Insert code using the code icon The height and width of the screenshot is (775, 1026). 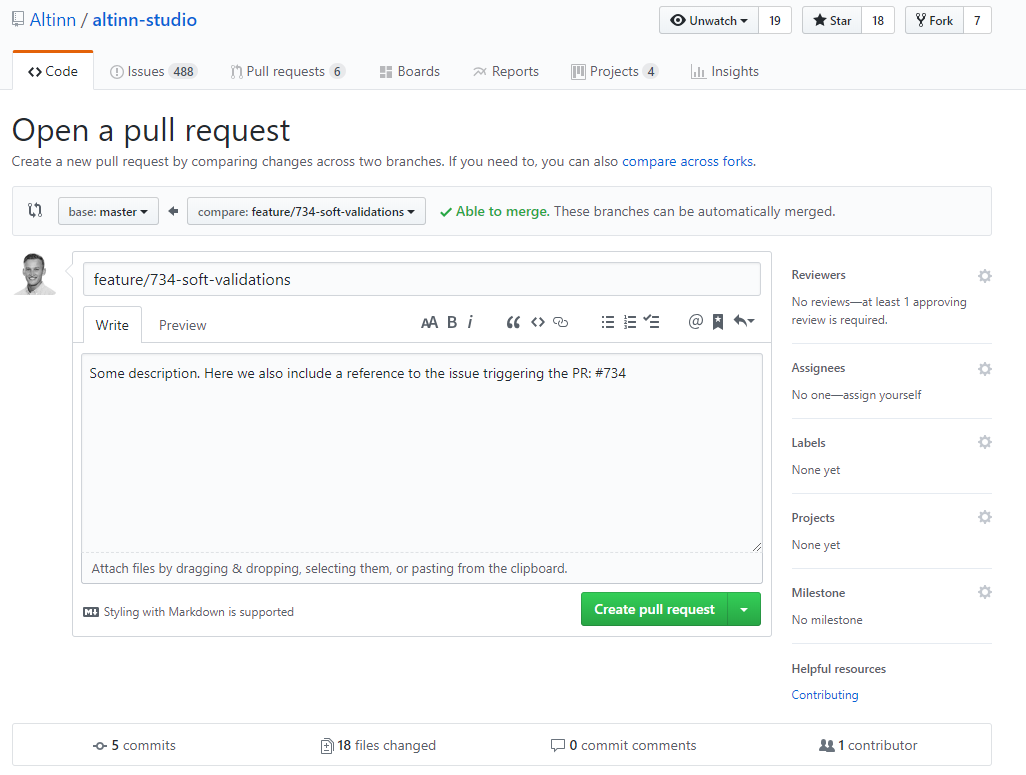click(x=538, y=322)
